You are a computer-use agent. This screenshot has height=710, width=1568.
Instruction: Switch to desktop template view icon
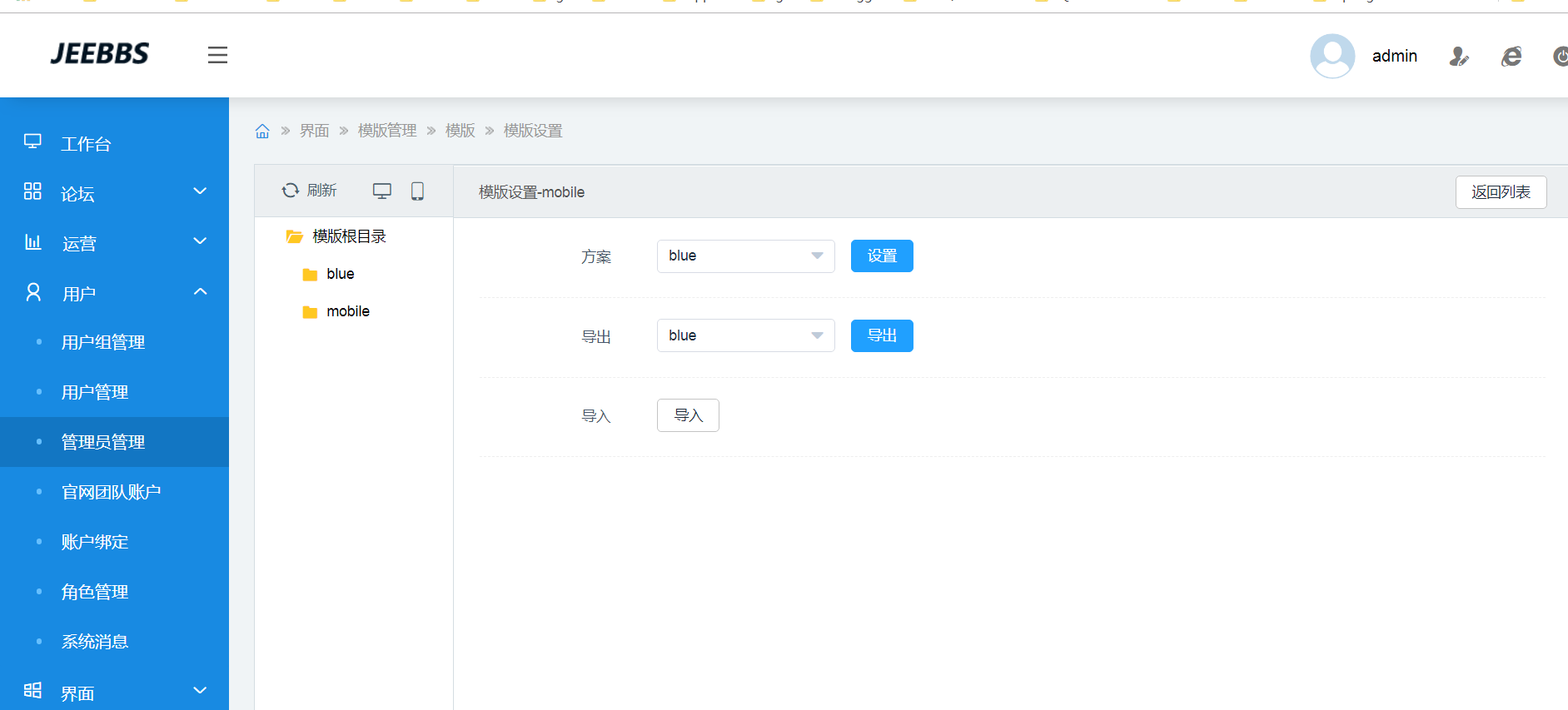point(381,191)
